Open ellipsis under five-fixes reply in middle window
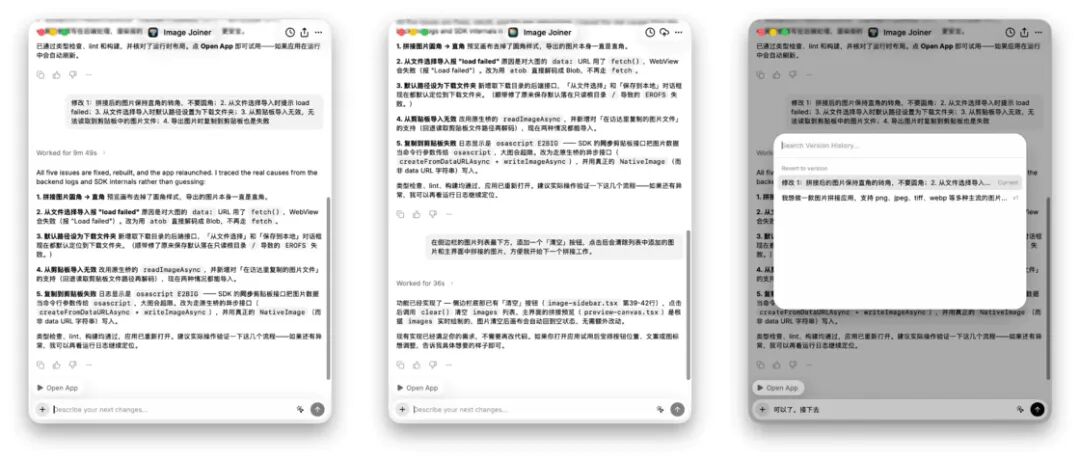1080x461 pixels. point(448,214)
